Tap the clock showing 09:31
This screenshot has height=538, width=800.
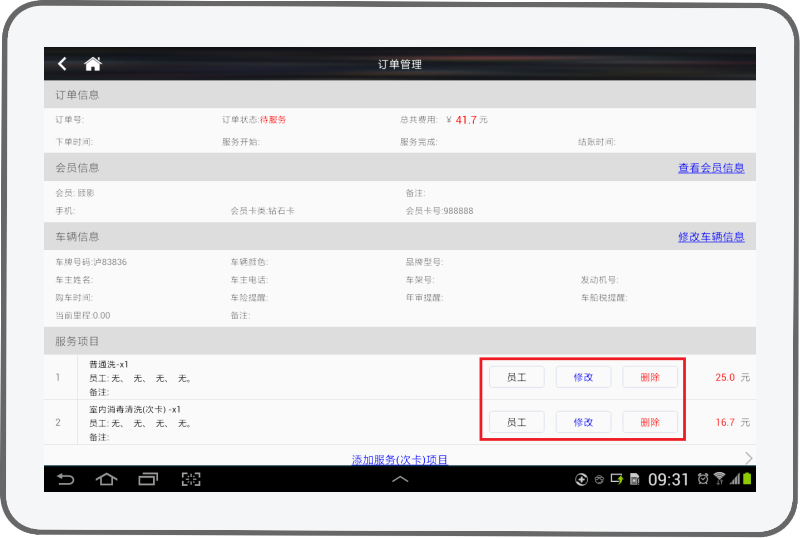[x=668, y=479]
